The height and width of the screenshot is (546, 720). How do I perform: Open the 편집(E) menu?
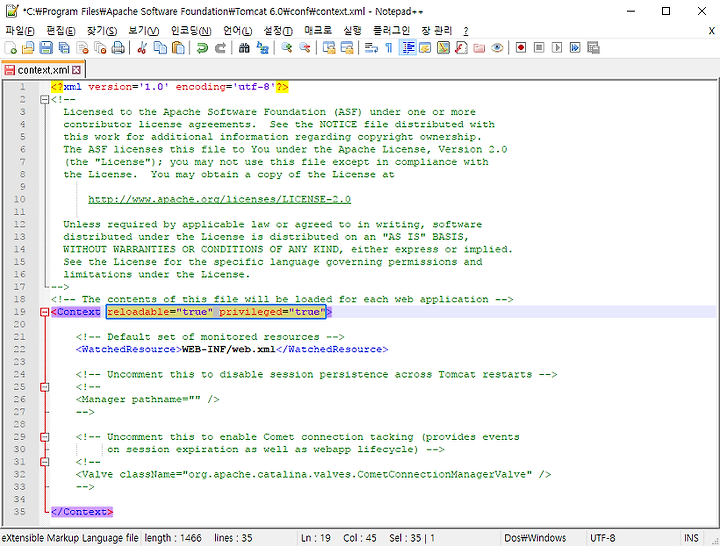(61, 31)
